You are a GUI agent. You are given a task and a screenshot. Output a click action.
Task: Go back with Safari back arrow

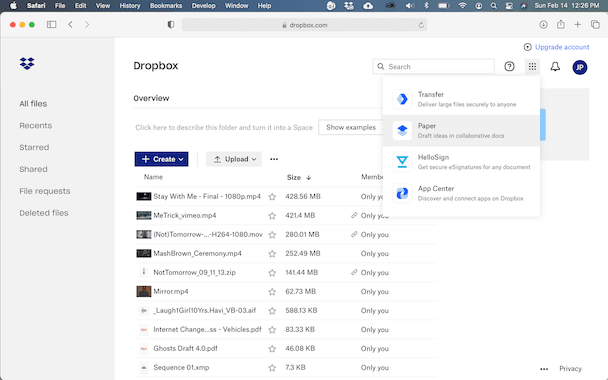(x=70, y=24)
